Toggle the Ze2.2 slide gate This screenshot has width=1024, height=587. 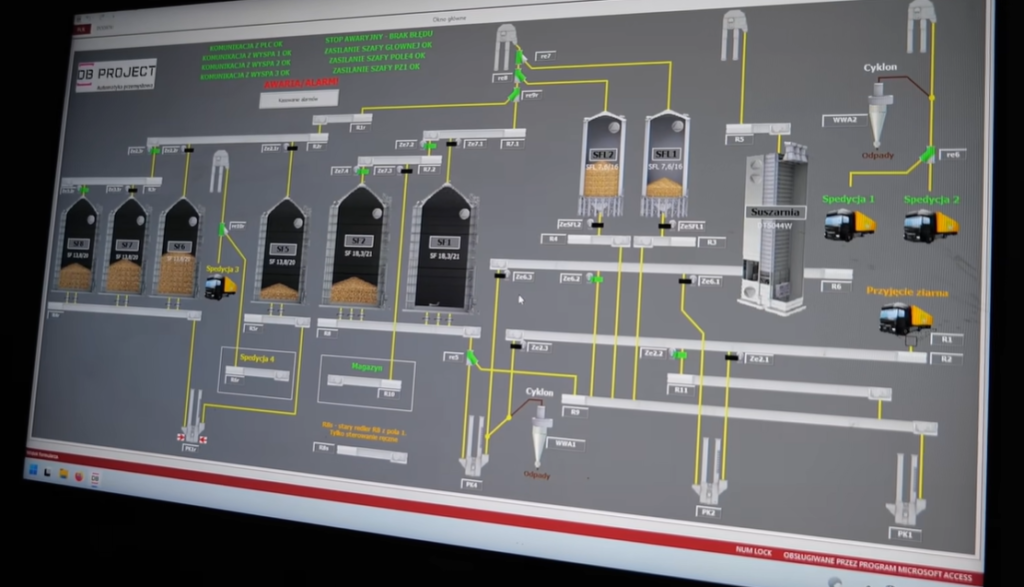[679, 355]
